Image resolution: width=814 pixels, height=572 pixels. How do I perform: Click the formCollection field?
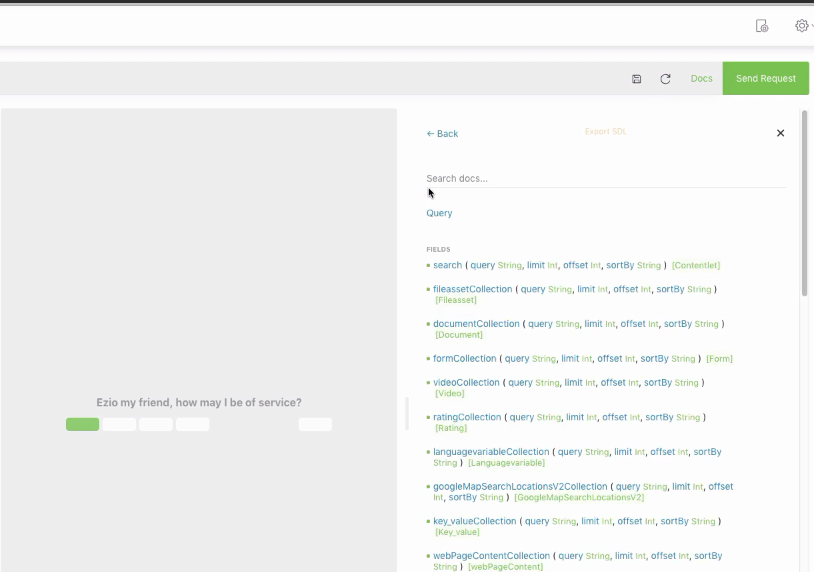tap(464, 358)
